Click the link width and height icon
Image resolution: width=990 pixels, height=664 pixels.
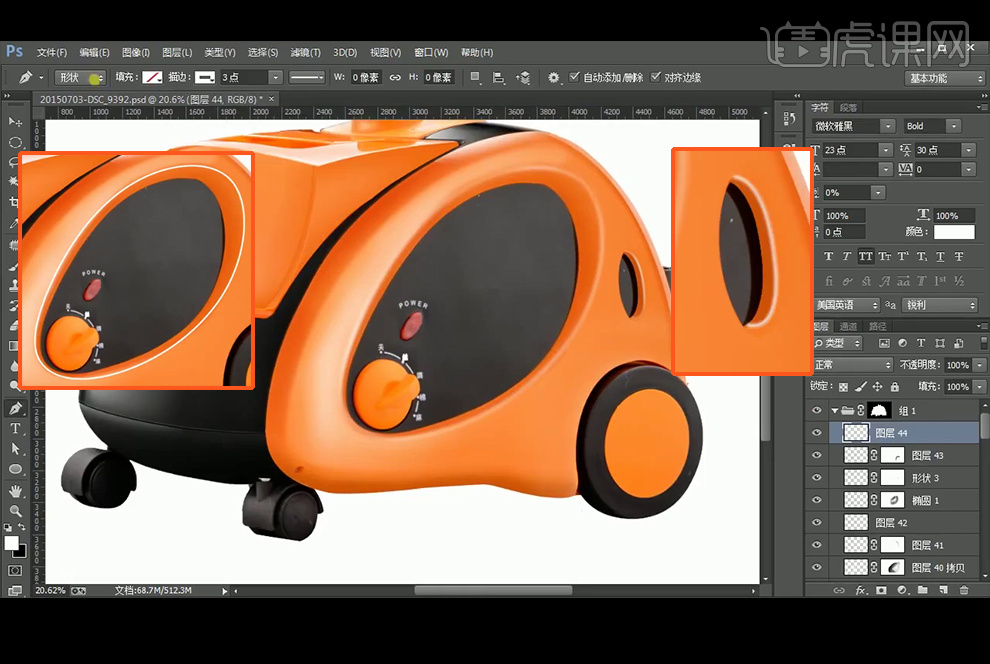[395, 77]
